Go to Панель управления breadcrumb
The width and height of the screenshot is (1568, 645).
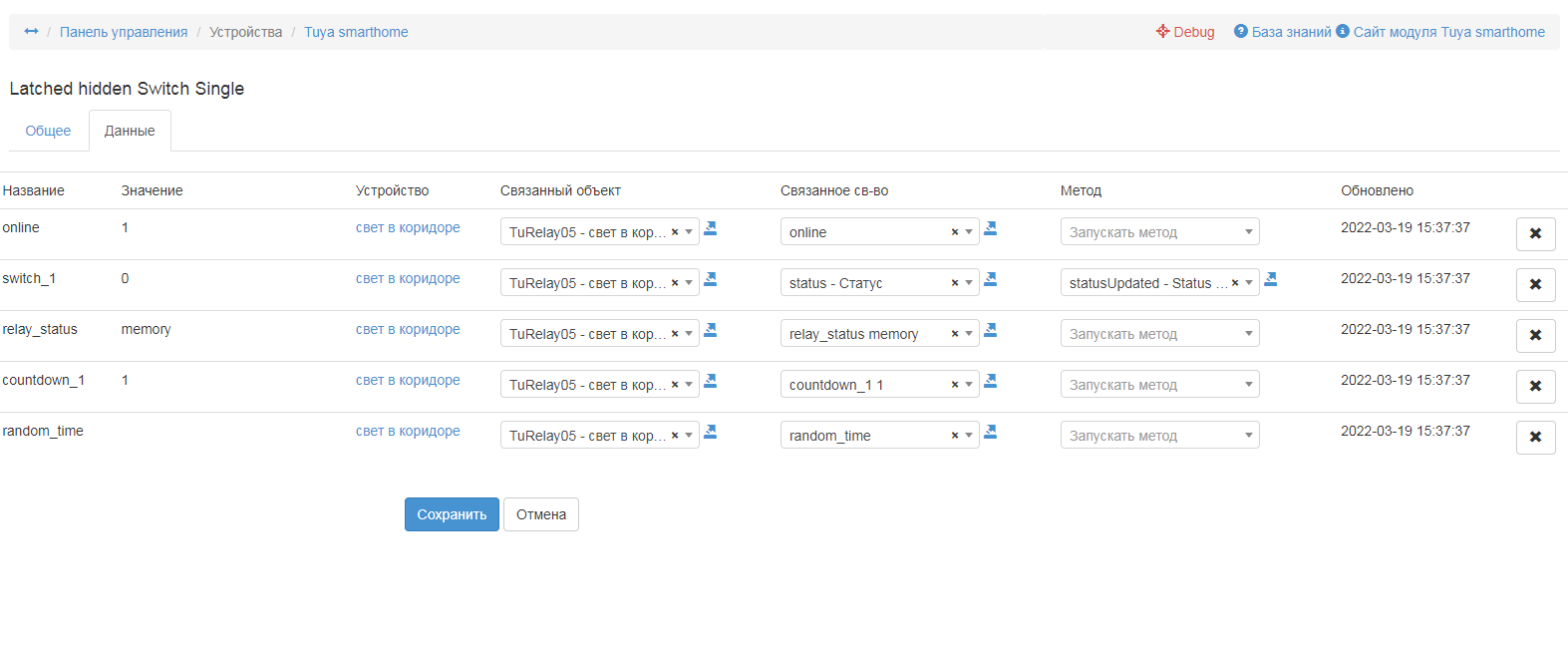[124, 32]
